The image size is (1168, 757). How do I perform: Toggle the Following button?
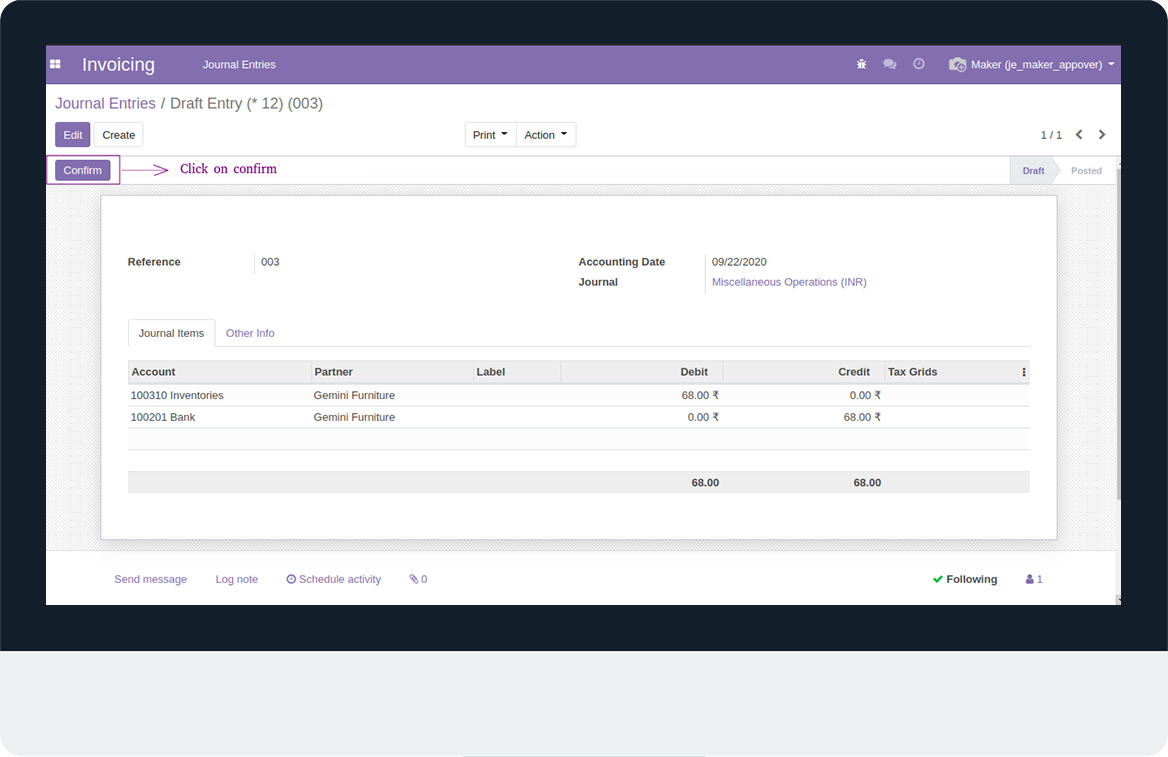[965, 579]
